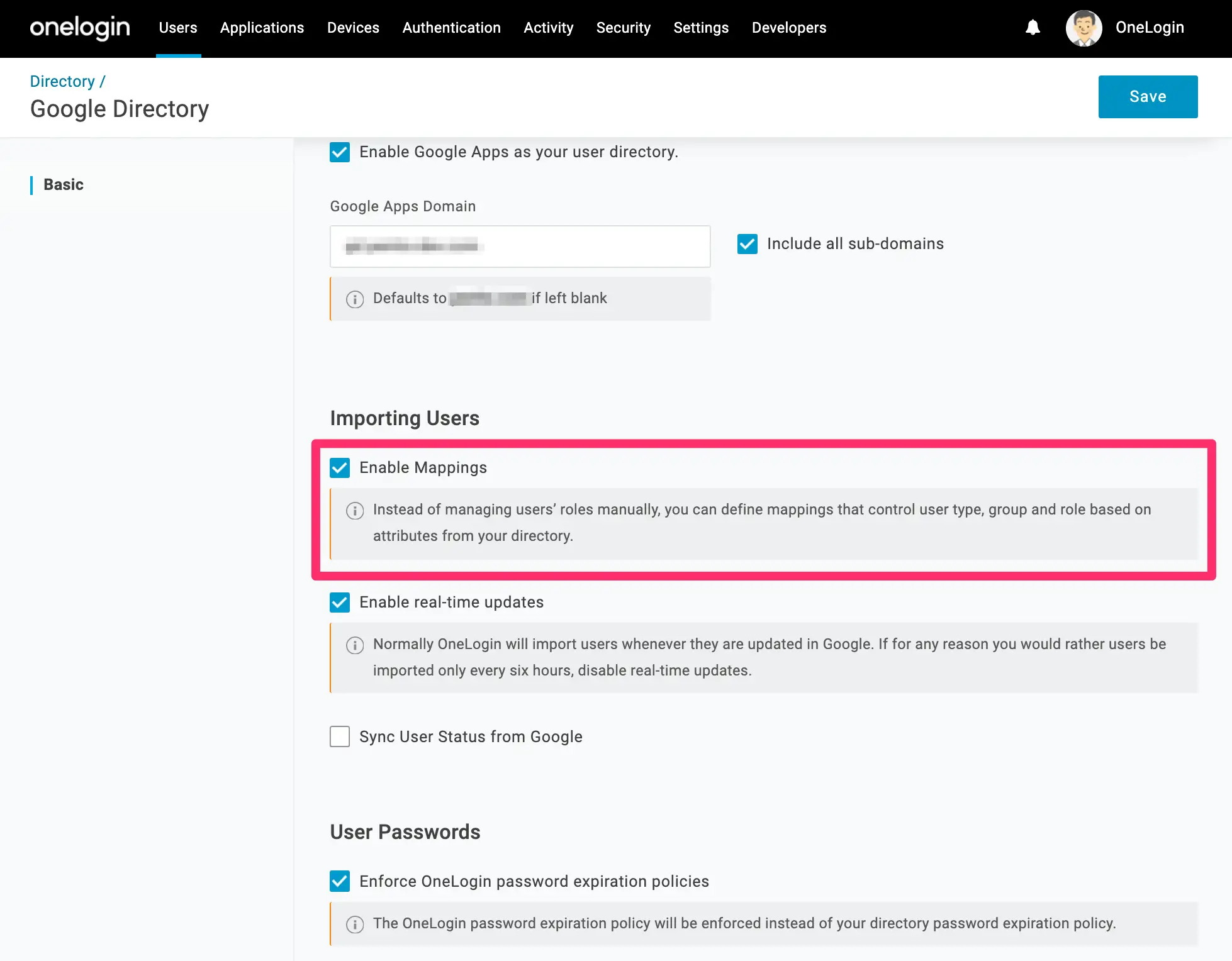
Task: Click info icon in Enable Mappings description
Action: tap(355, 510)
